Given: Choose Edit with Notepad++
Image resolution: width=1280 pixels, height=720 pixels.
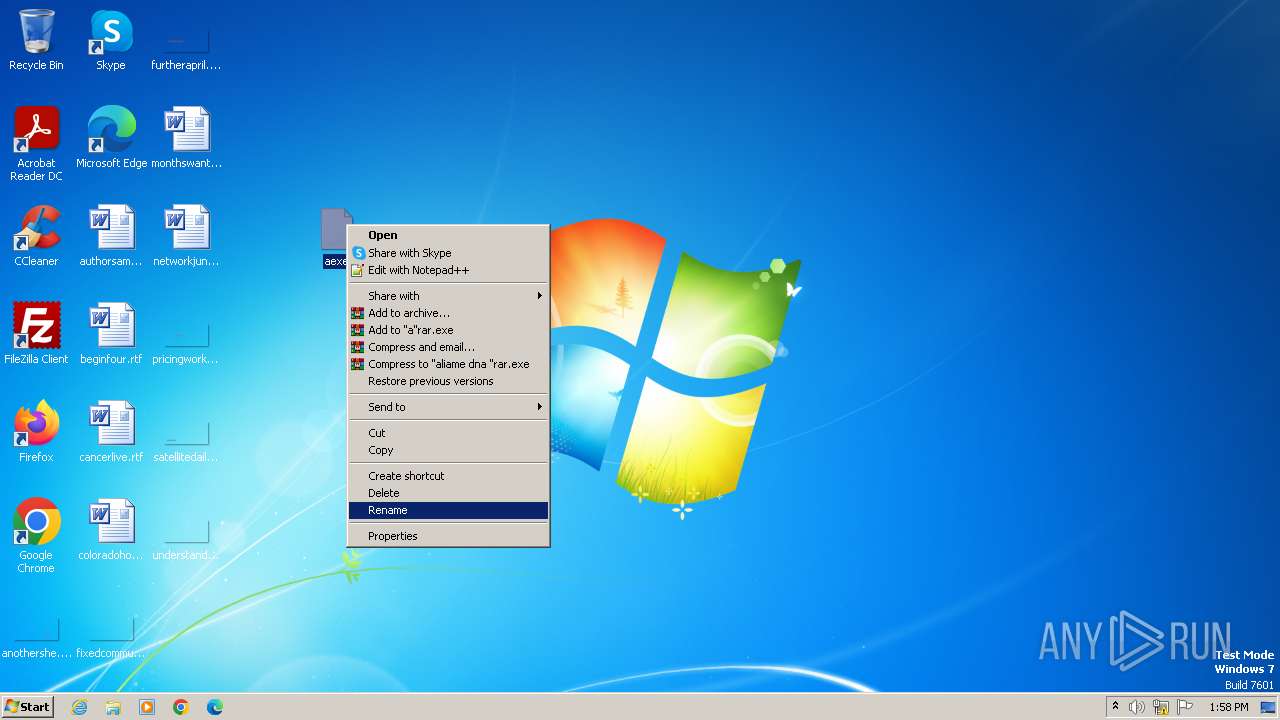Looking at the screenshot, I should (x=448, y=270).
